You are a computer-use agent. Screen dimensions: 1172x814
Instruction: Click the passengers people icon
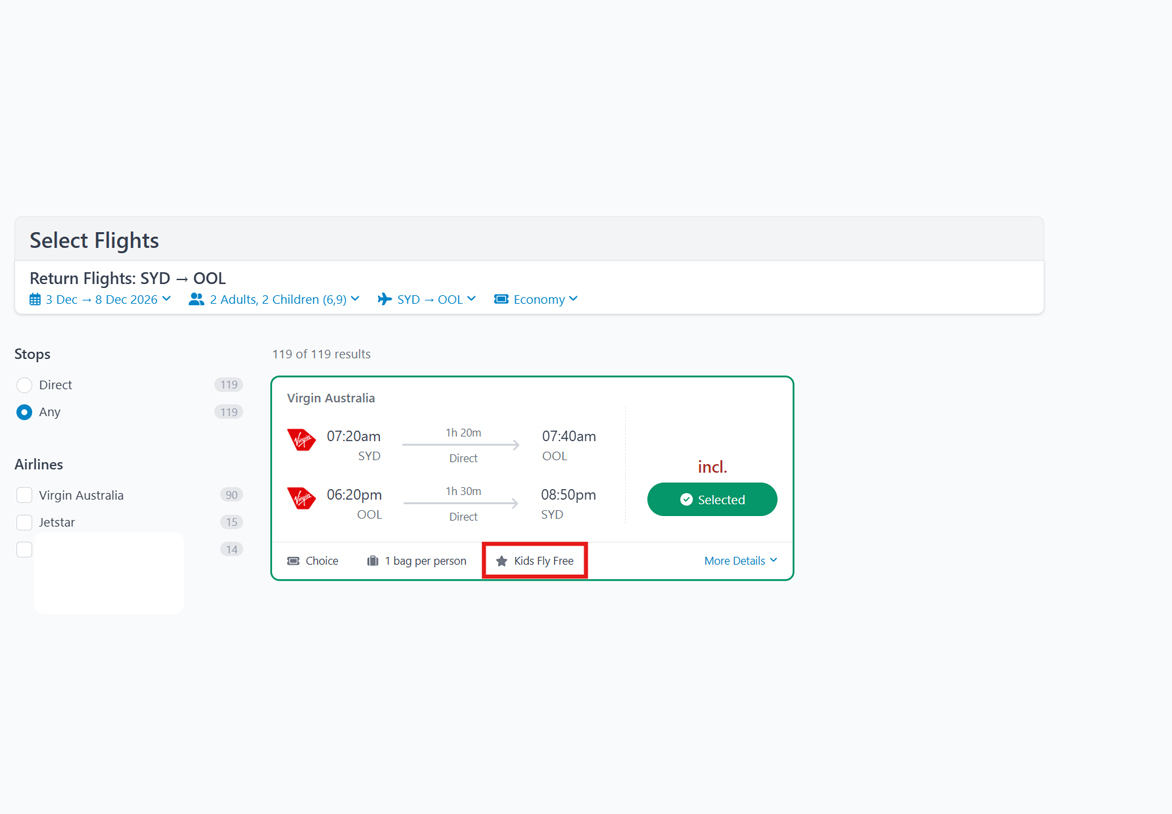tap(197, 299)
